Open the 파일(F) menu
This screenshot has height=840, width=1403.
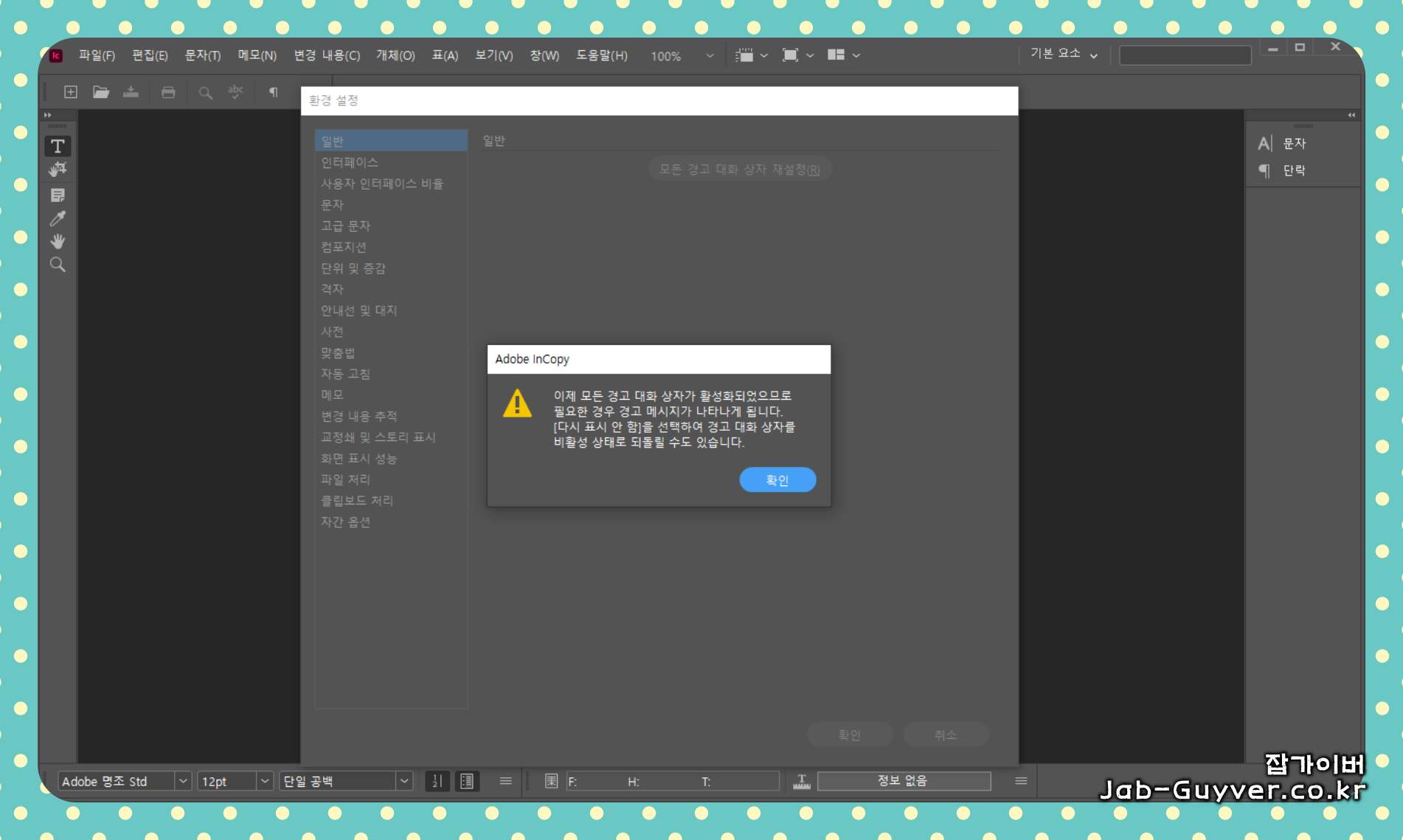(97, 55)
